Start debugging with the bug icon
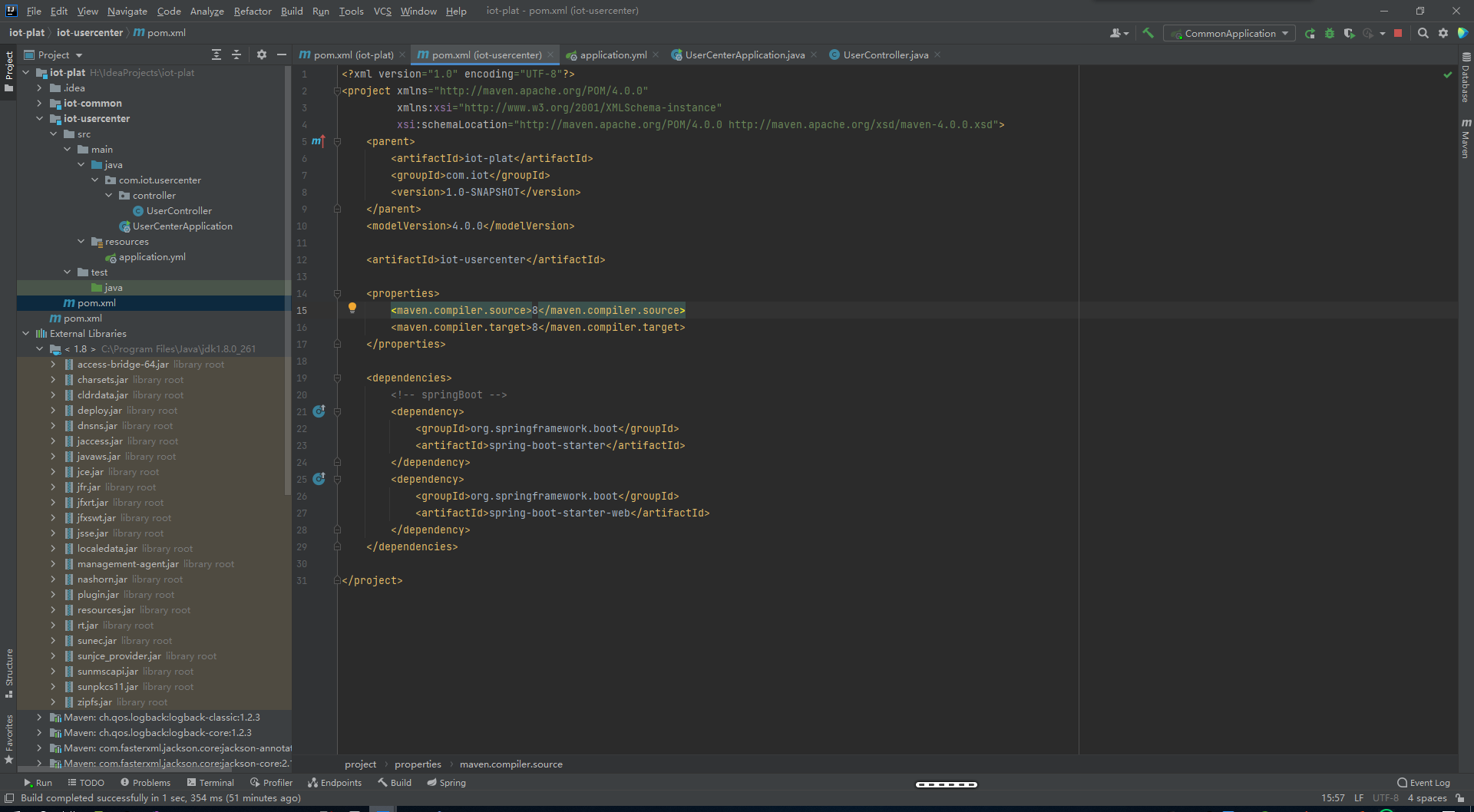Image resolution: width=1474 pixels, height=812 pixels. pos(1330,33)
